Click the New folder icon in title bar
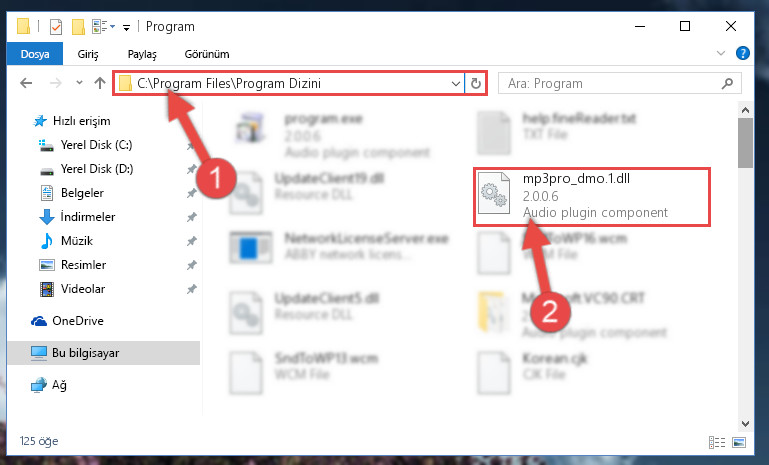769x465 pixels. pos(78,26)
